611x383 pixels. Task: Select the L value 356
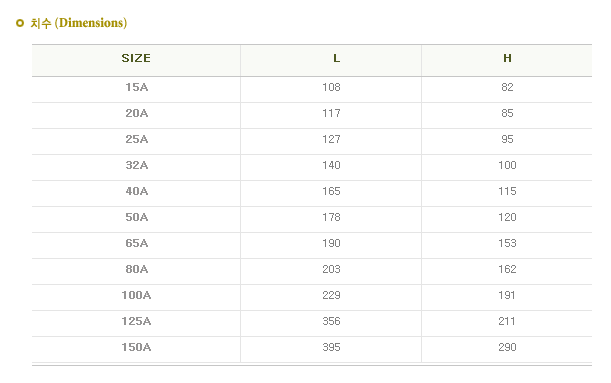click(x=331, y=321)
